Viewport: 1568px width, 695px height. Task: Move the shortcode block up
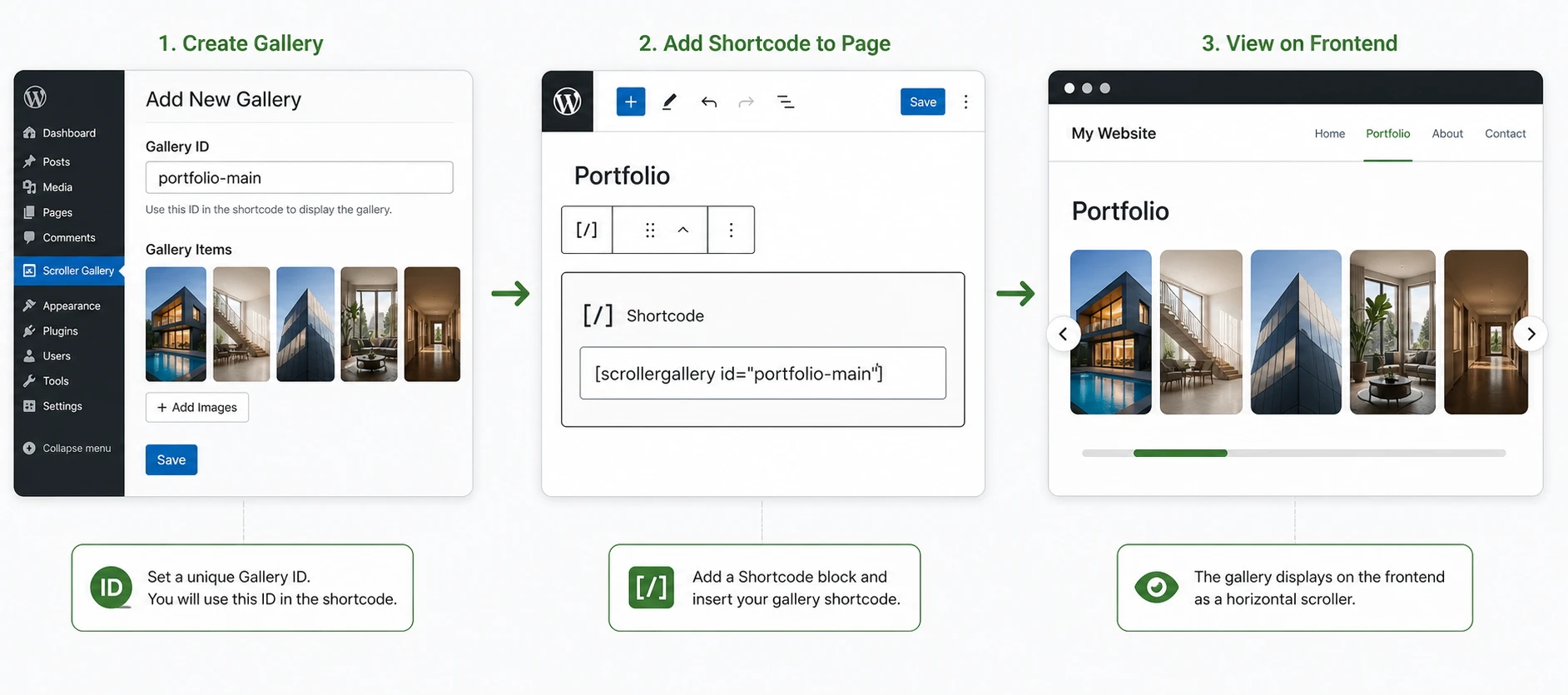pyautogui.click(x=683, y=230)
